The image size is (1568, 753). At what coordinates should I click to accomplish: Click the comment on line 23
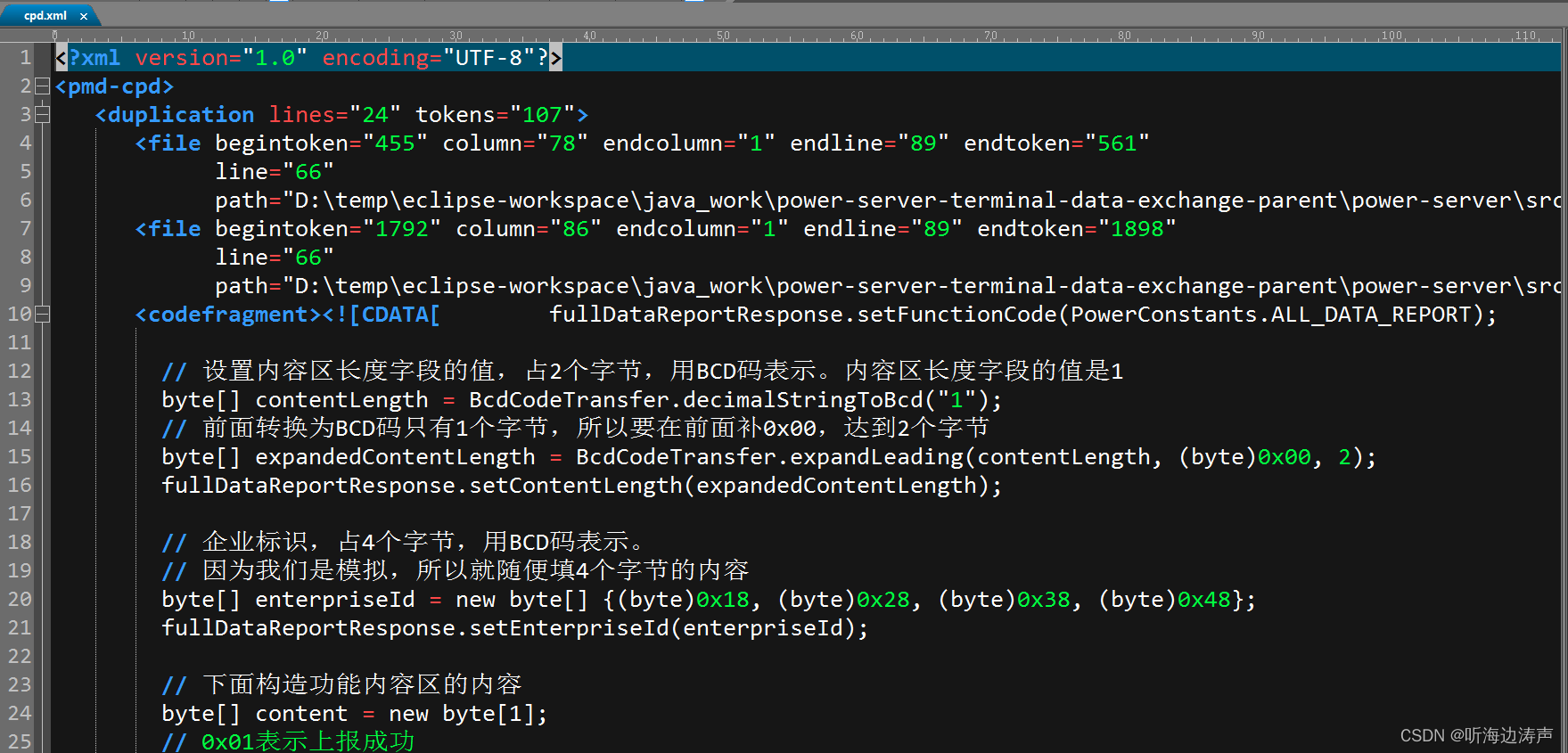pos(341,685)
